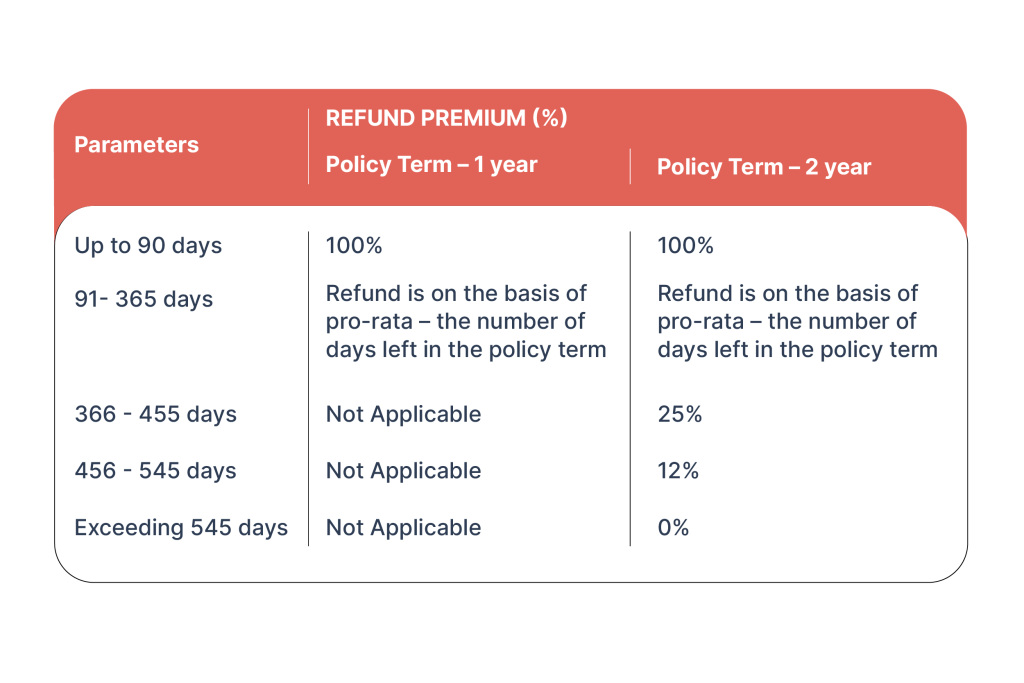Click the "Policy Term – 1 year" header

tap(431, 165)
